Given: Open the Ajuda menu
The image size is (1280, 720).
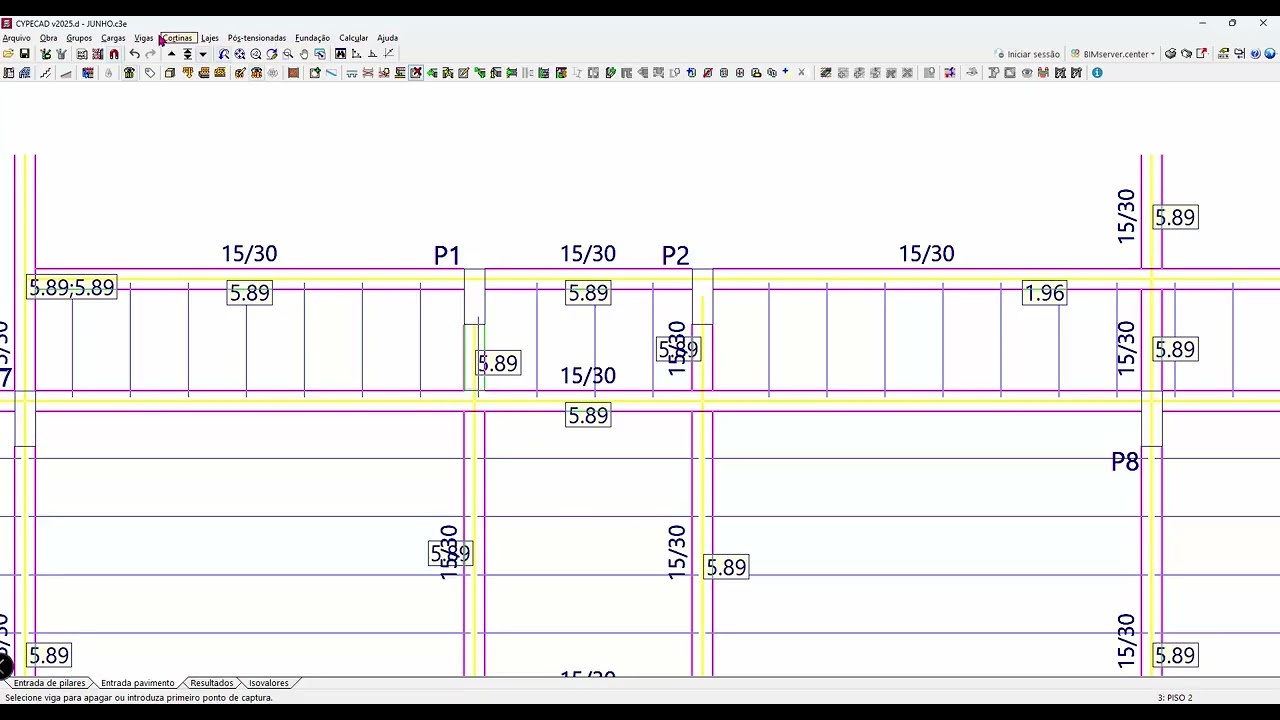Looking at the screenshot, I should [387, 38].
